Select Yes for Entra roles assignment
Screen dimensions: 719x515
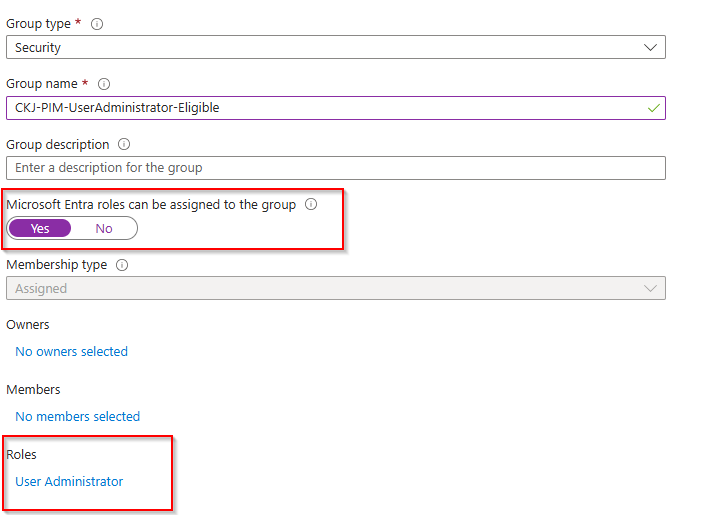[x=40, y=228]
